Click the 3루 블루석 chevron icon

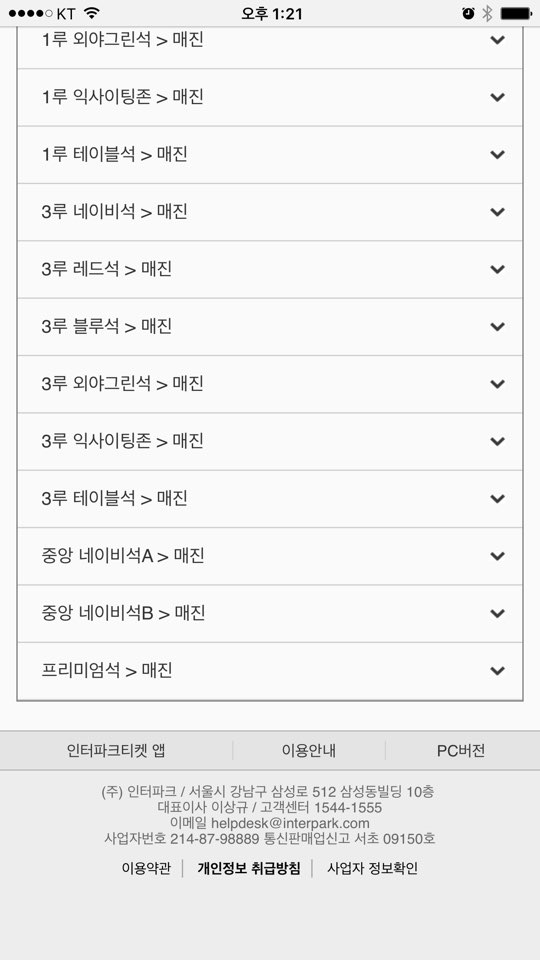tap(498, 327)
